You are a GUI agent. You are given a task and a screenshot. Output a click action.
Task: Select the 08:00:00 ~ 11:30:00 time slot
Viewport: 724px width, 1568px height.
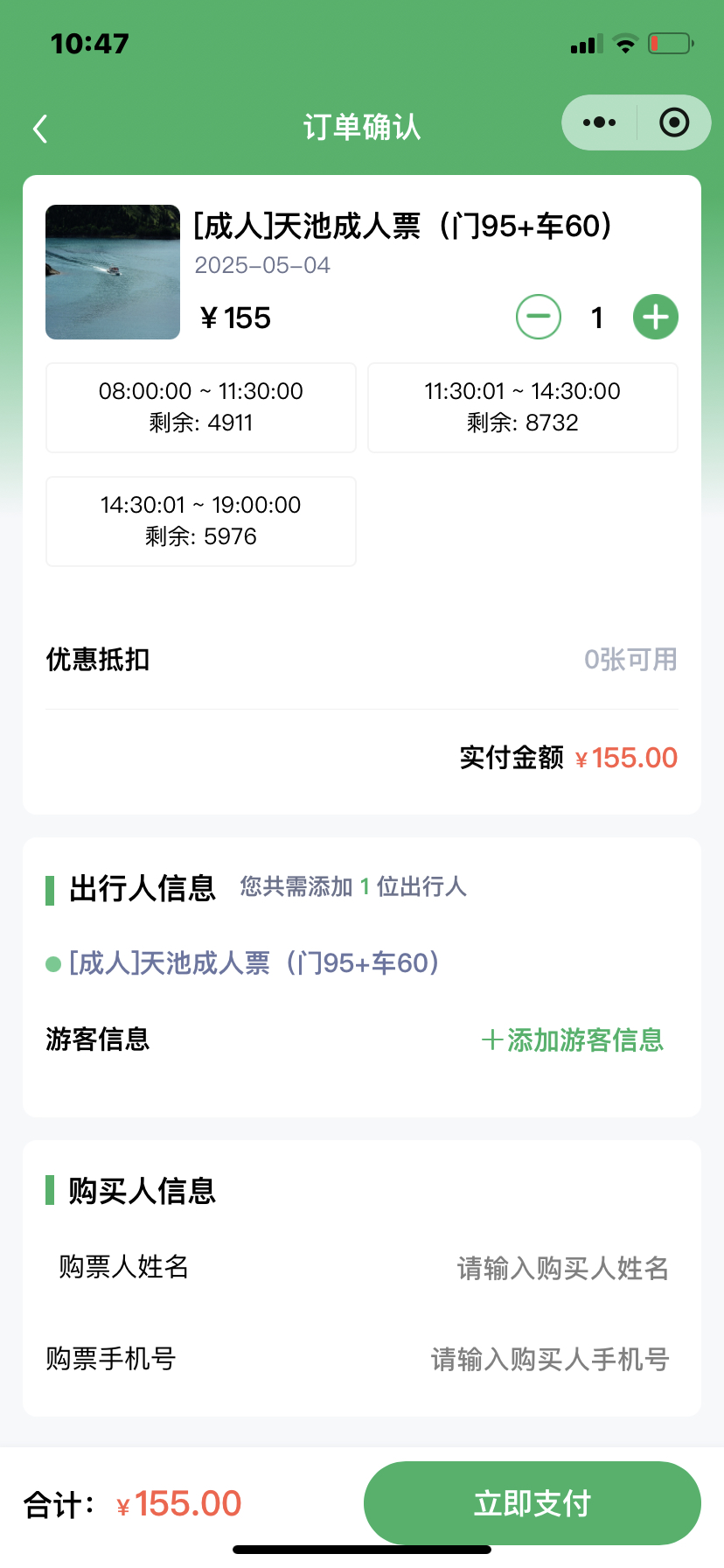(201, 408)
